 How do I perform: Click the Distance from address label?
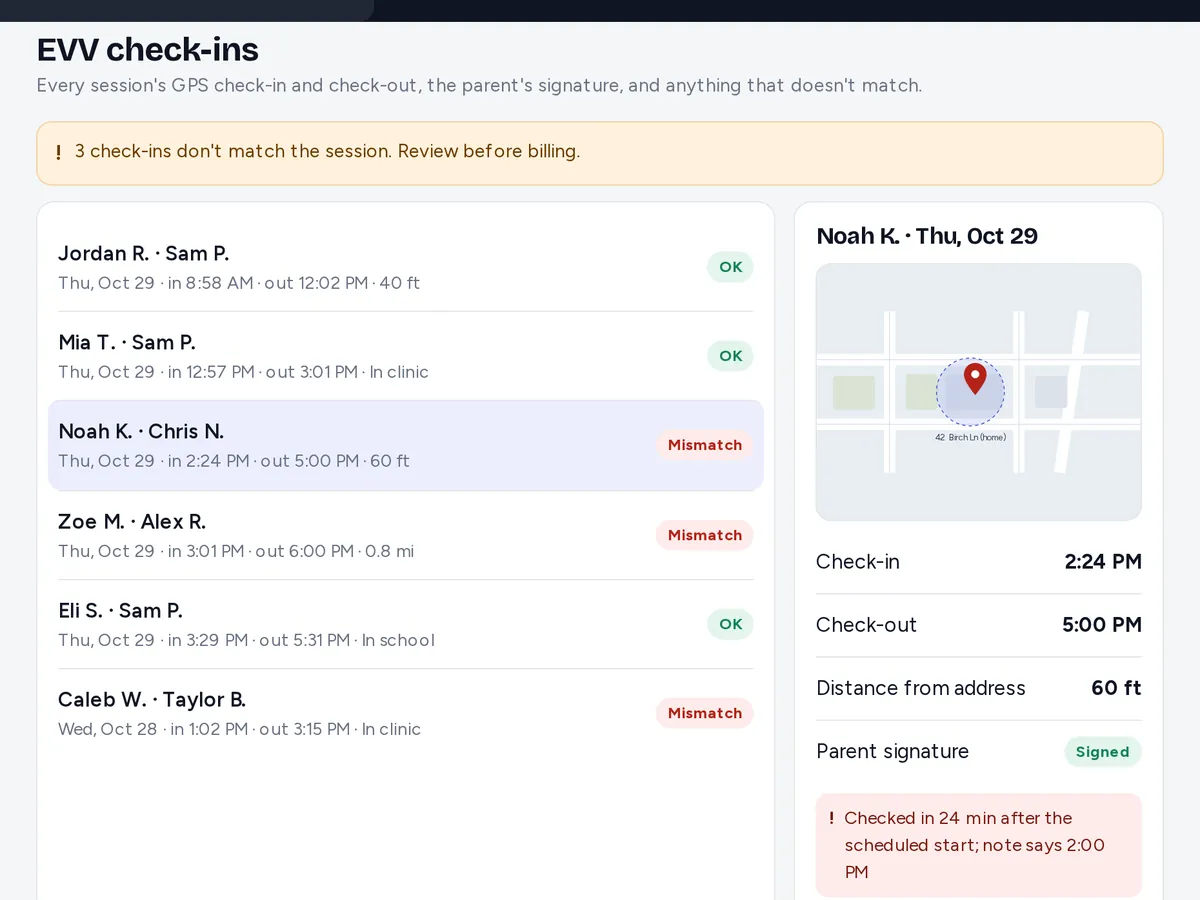coord(921,688)
